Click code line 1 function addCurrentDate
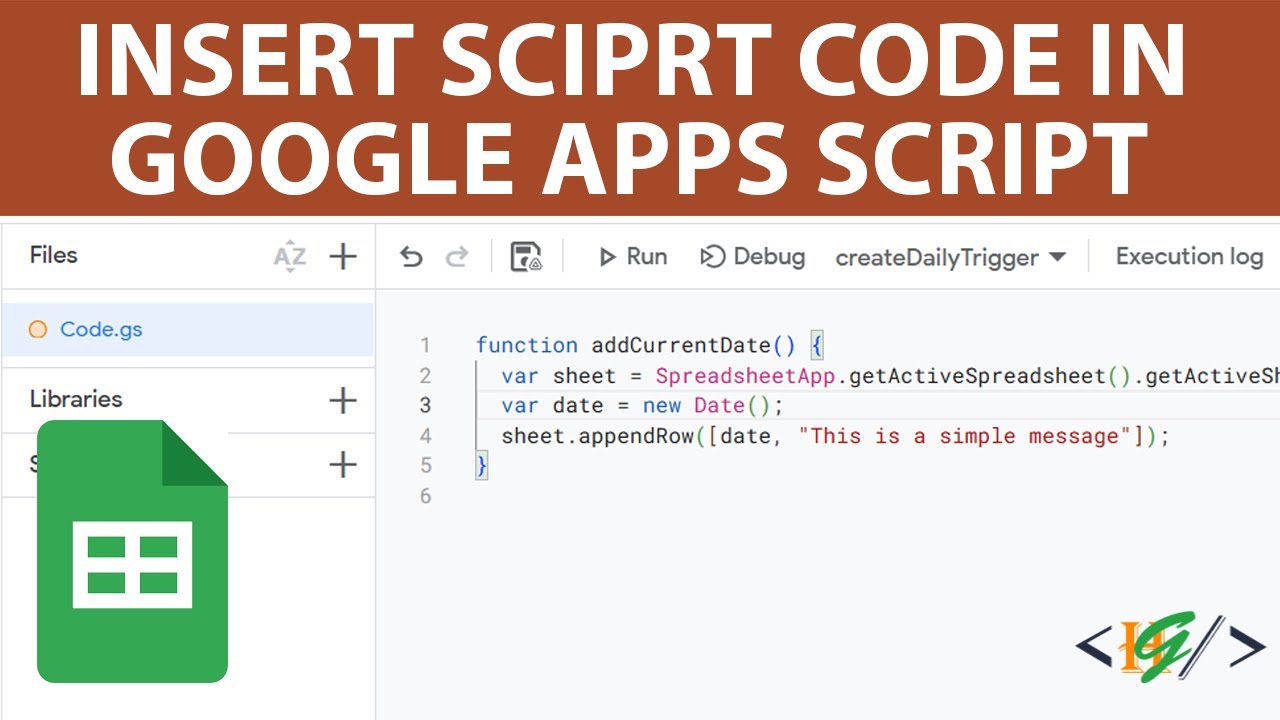Screen dimensions: 1280x720 click(649, 345)
